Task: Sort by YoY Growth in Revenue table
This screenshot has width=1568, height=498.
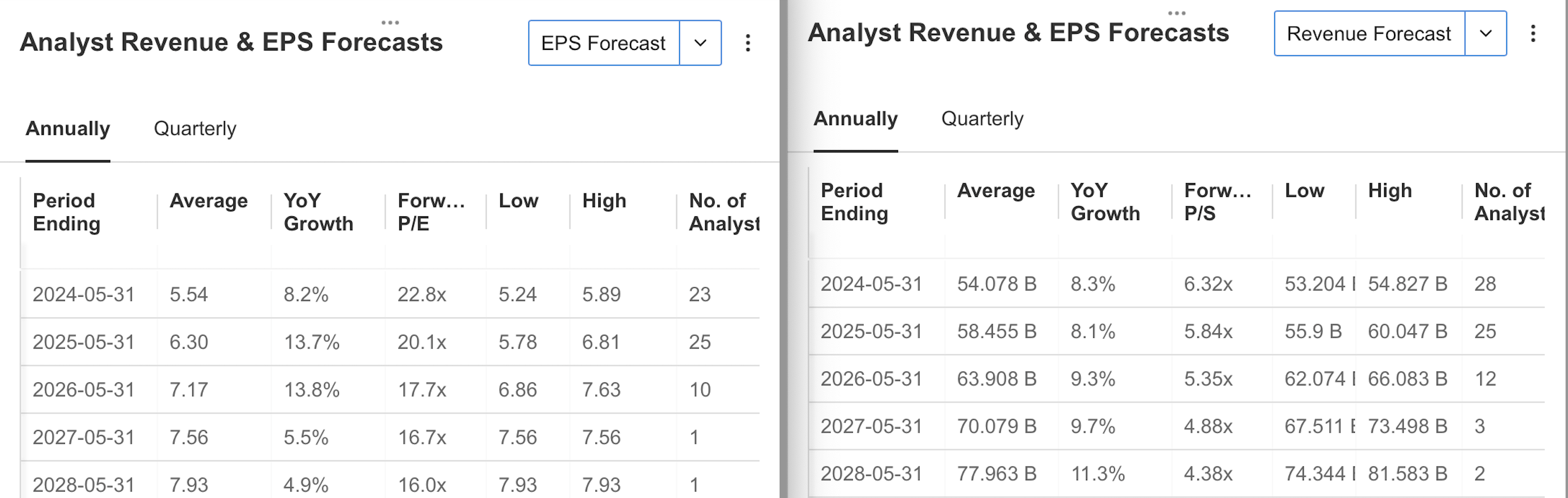Action: pyautogui.click(x=1105, y=202)
